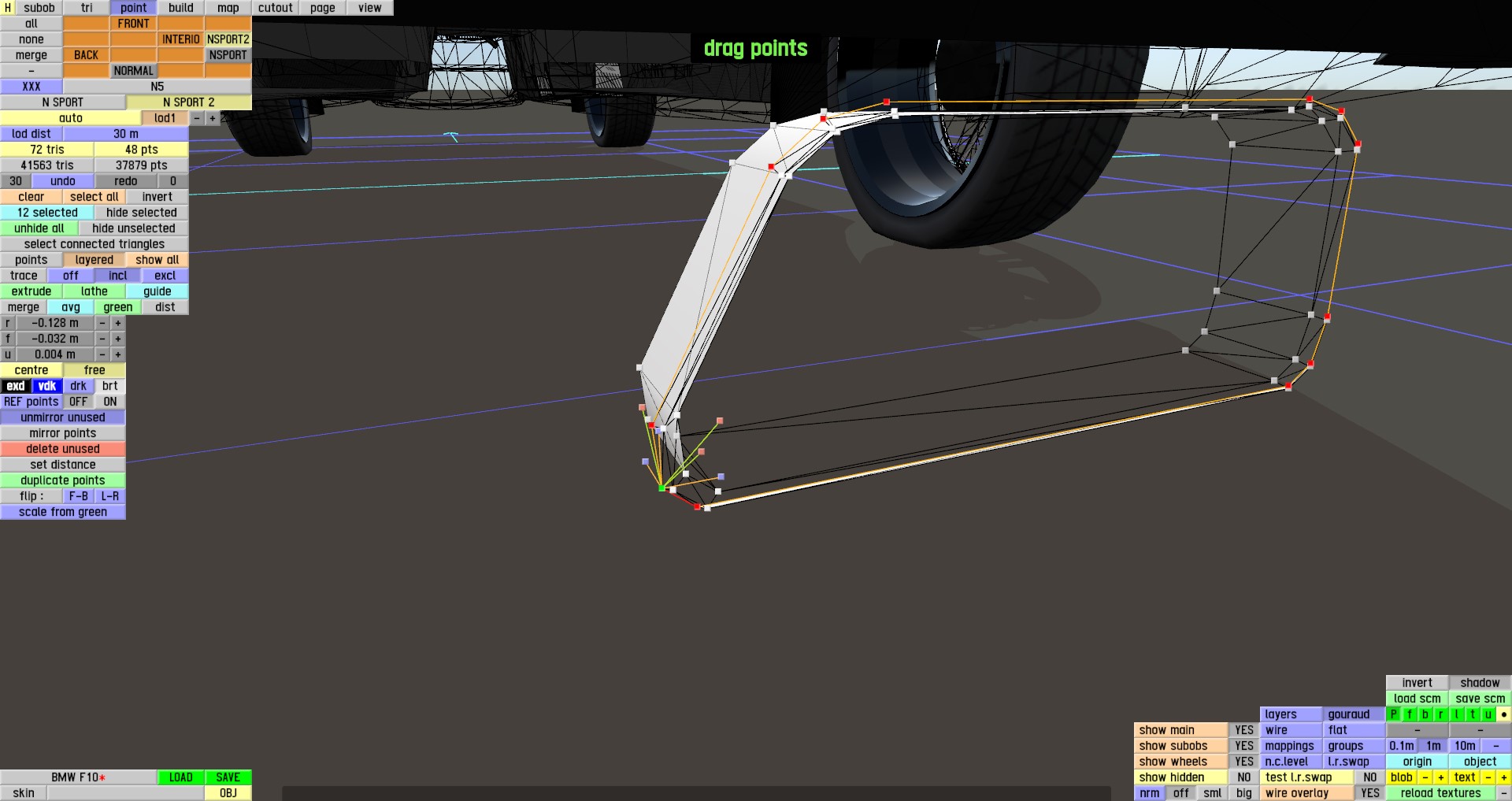Open the tri mode tab
The image size is (1512, 801).
coord(87,8)
